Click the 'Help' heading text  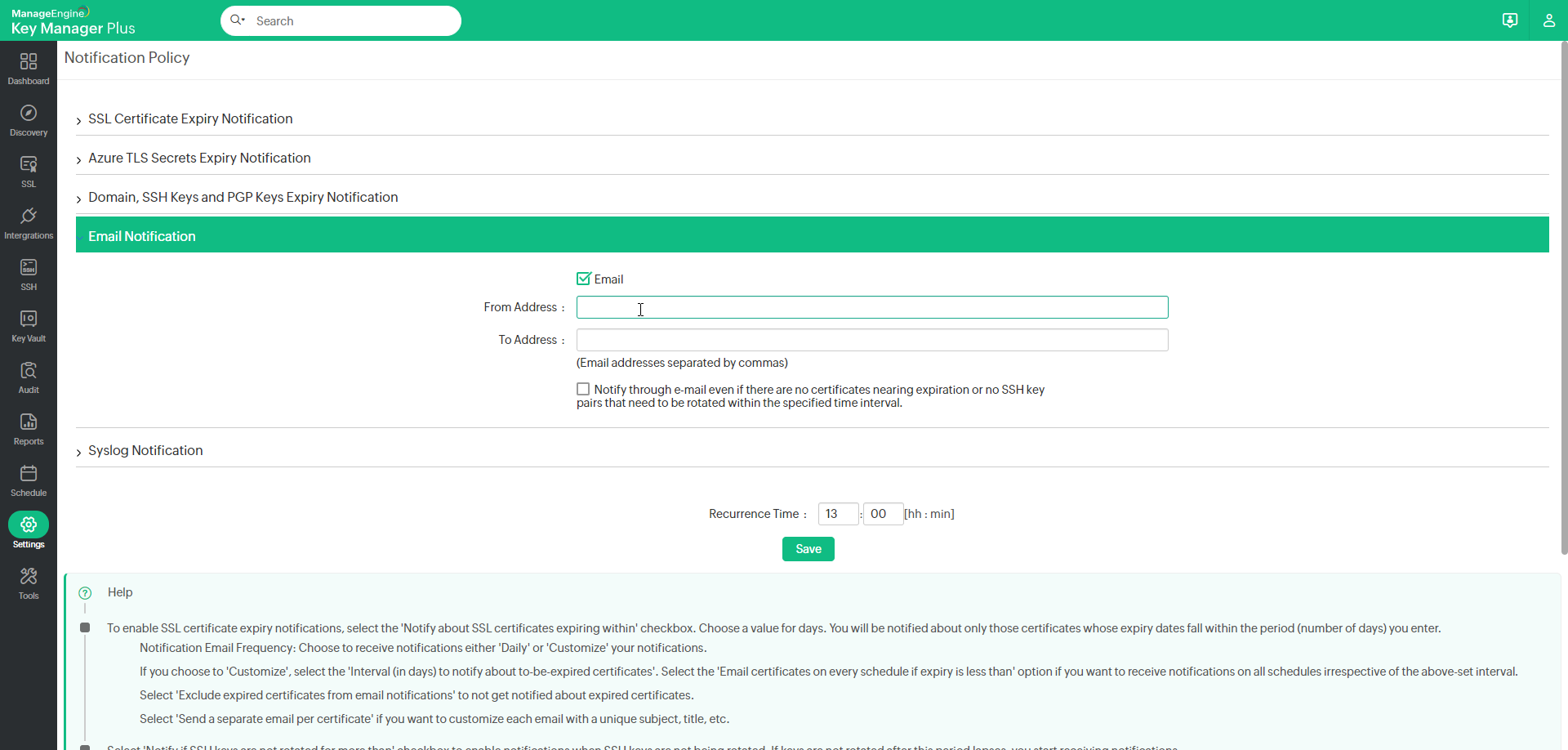click(120, 592)
